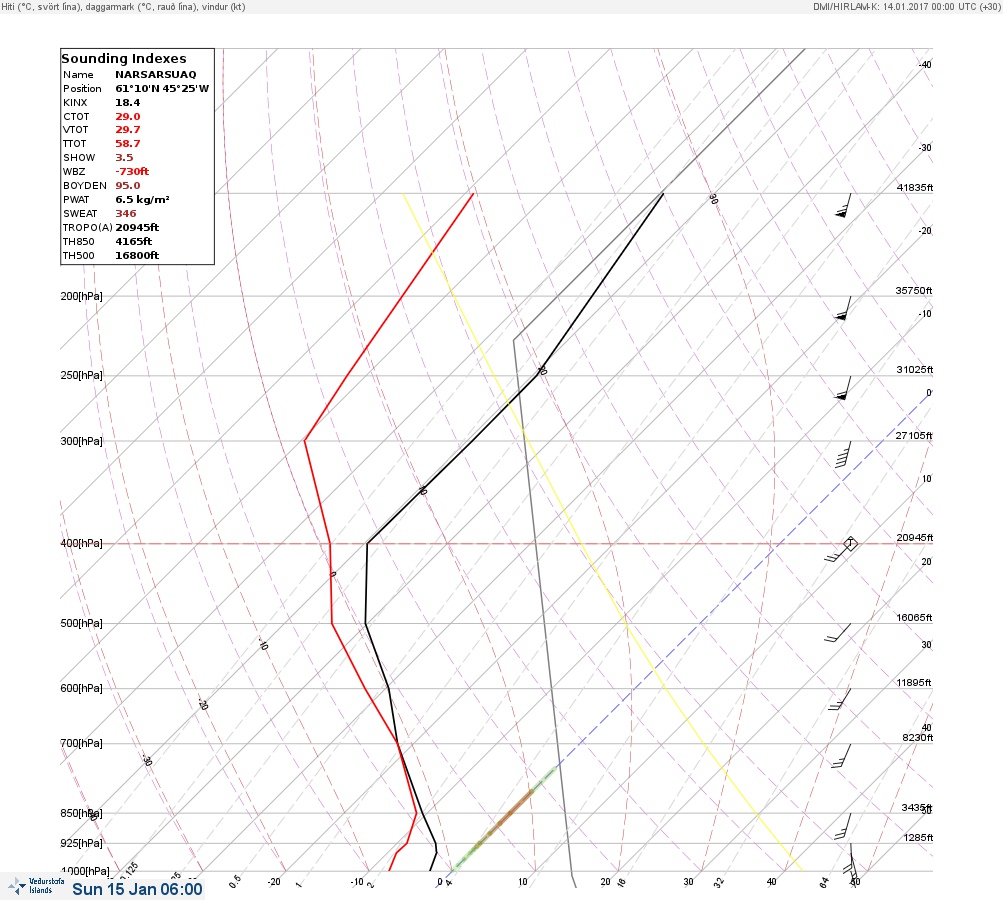1003x900 pixels.
Task: Click the TH850 value 4165ft
Action: coord(133,241)
